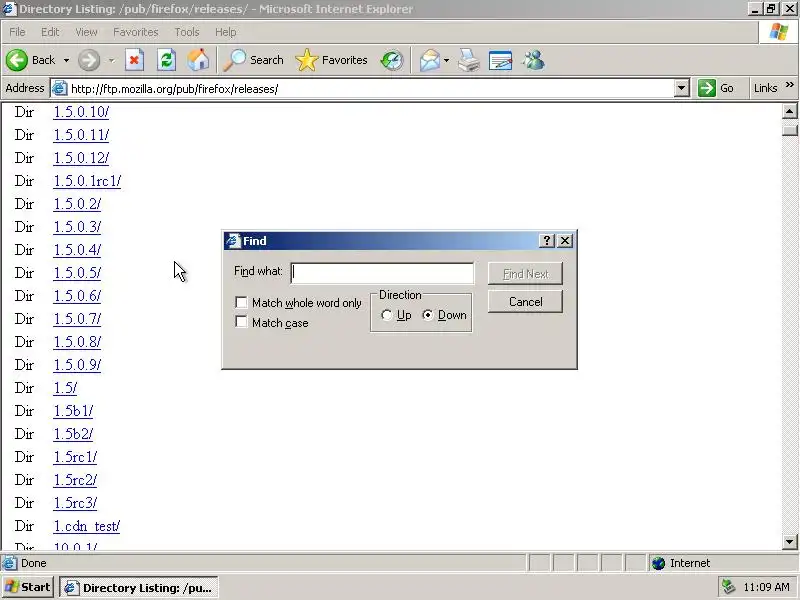Open the 1.5.0.5/ directory link
Image resolution: width=800 pixels, height=600 pixels.
(x=77, y=273)
